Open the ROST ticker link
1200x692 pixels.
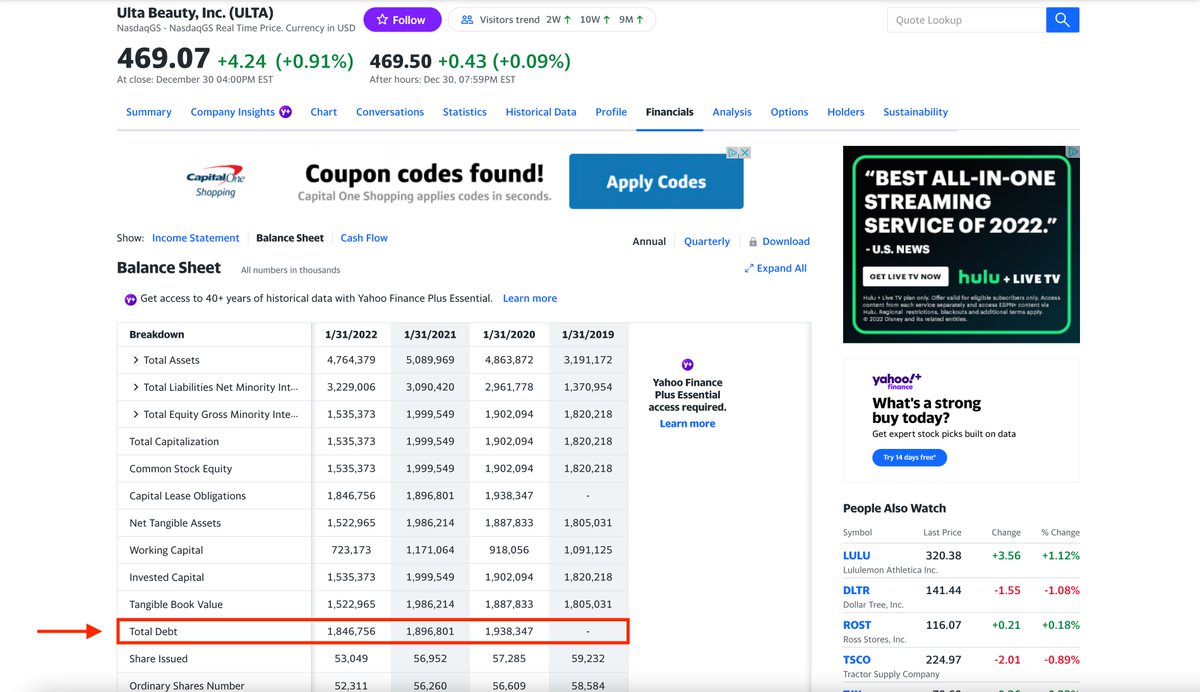(x=857, y=625)
